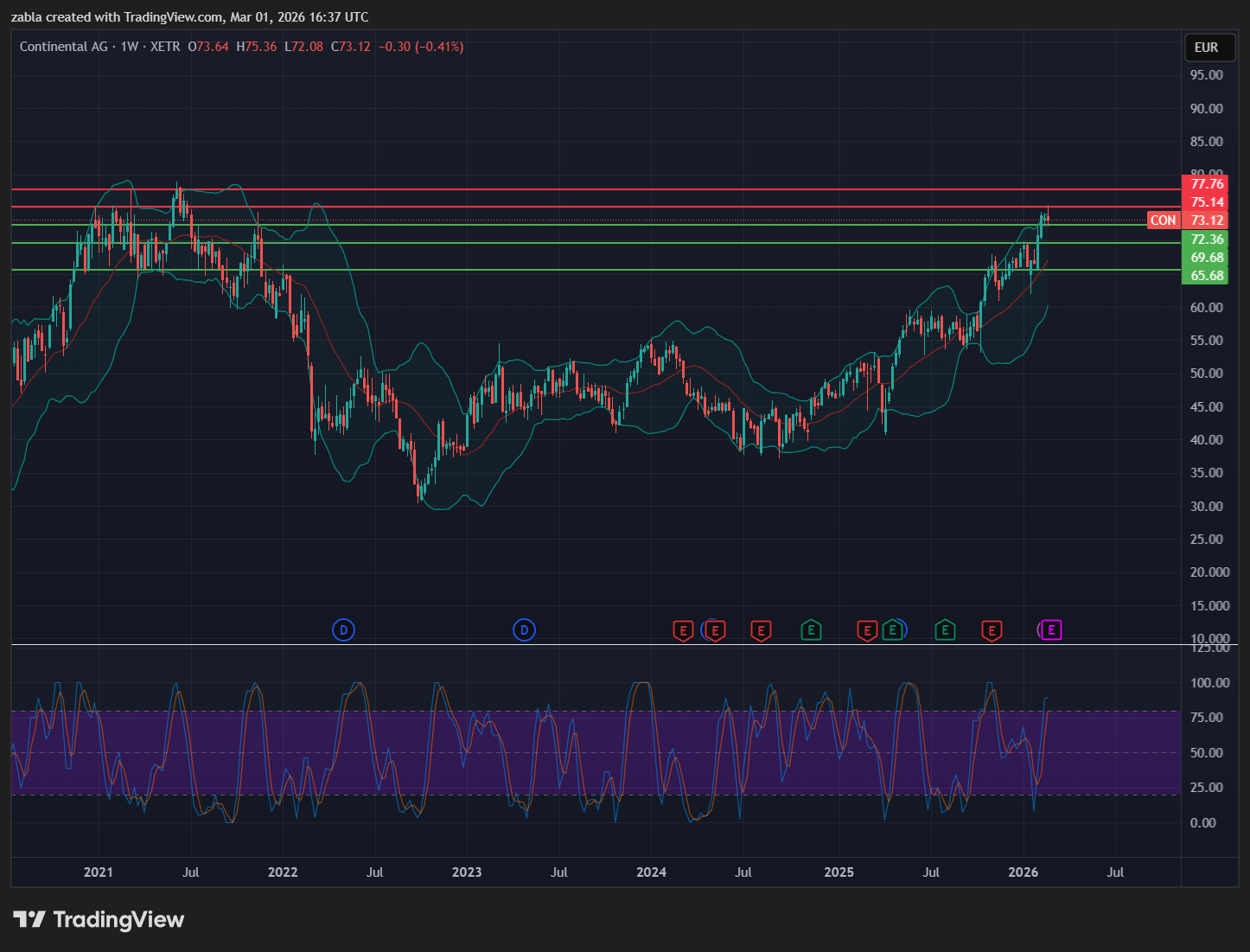This screenshot has width=1250, height=952.
Task: Select the green 72.36 price label
Action: 1206,240
